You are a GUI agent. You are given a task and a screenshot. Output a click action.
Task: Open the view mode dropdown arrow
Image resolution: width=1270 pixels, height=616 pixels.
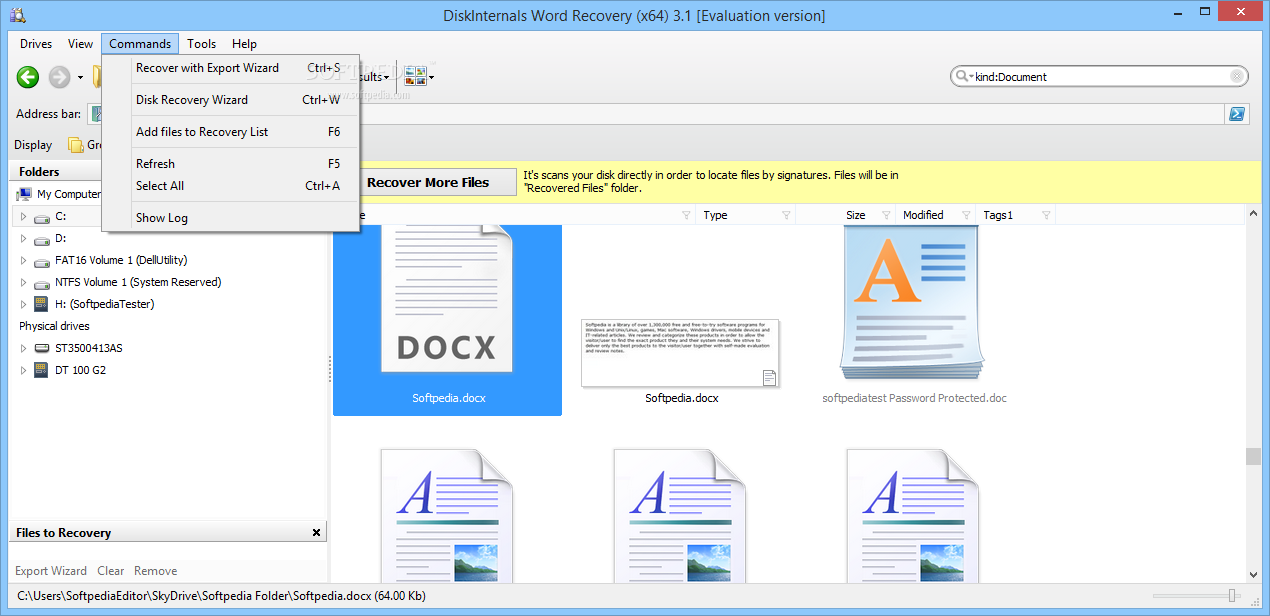[x=432, y=77]
